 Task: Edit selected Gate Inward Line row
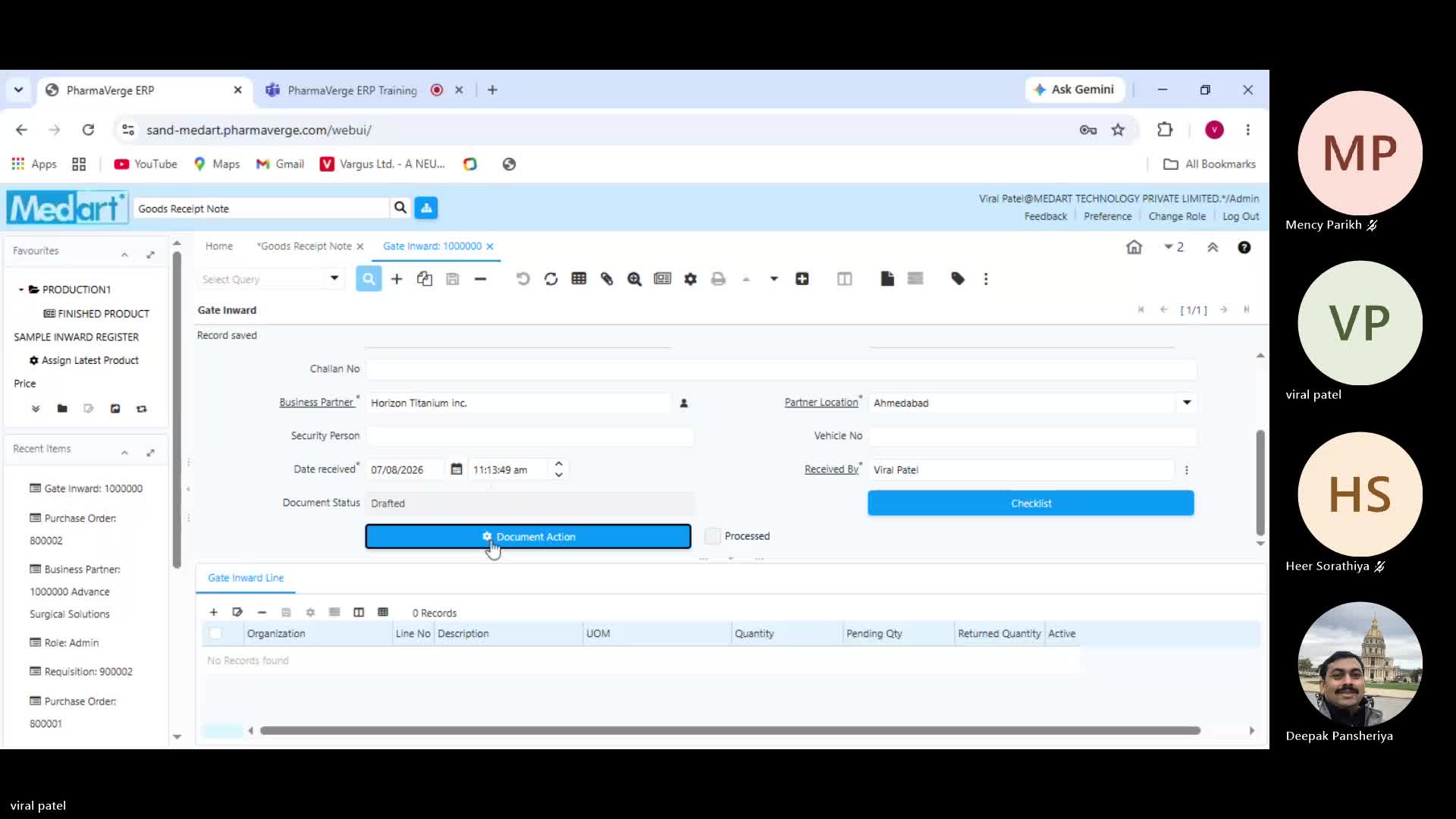coord(237,612)
